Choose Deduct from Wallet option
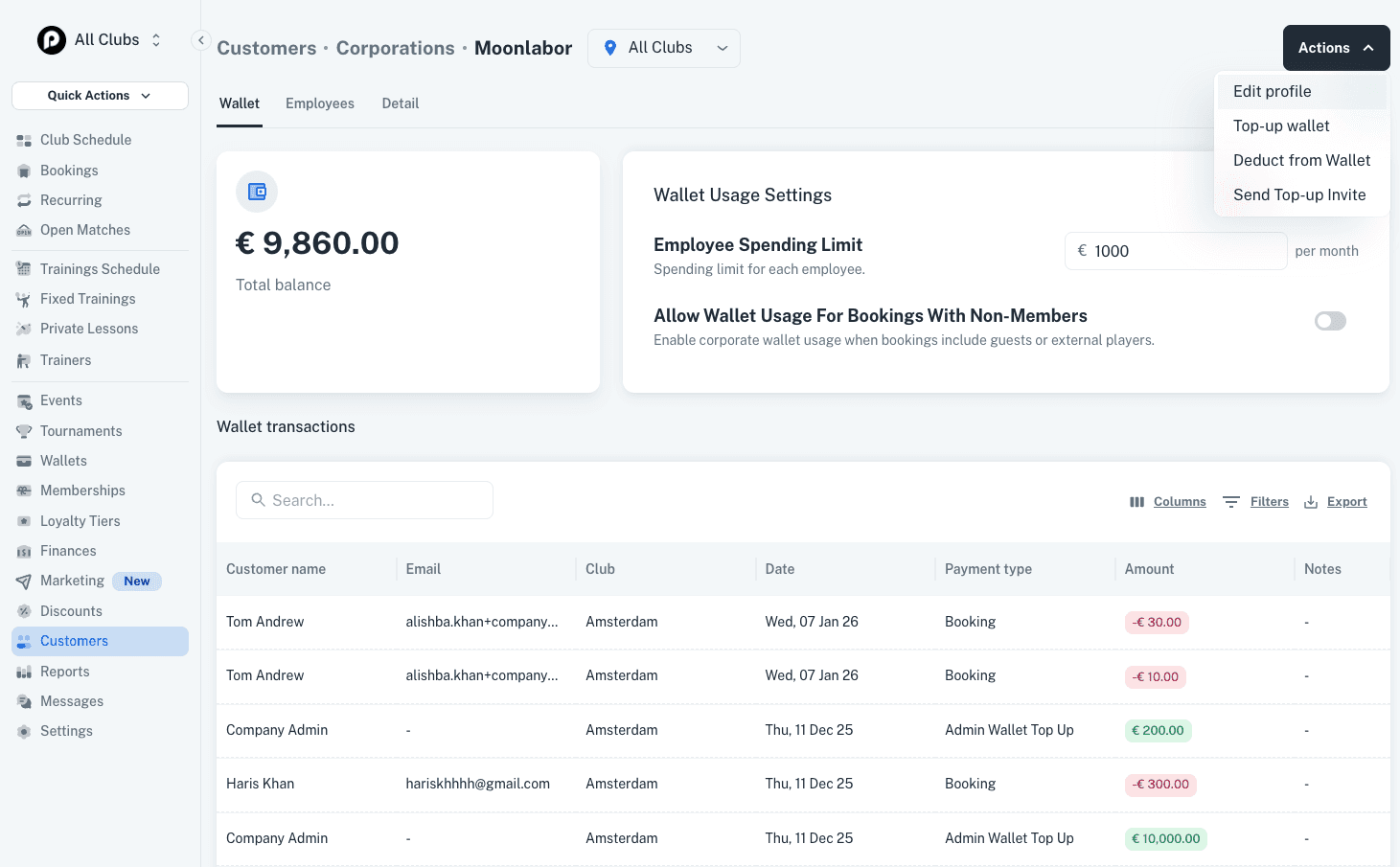Screen dimensions: 1400x867 click(1301, 161)
